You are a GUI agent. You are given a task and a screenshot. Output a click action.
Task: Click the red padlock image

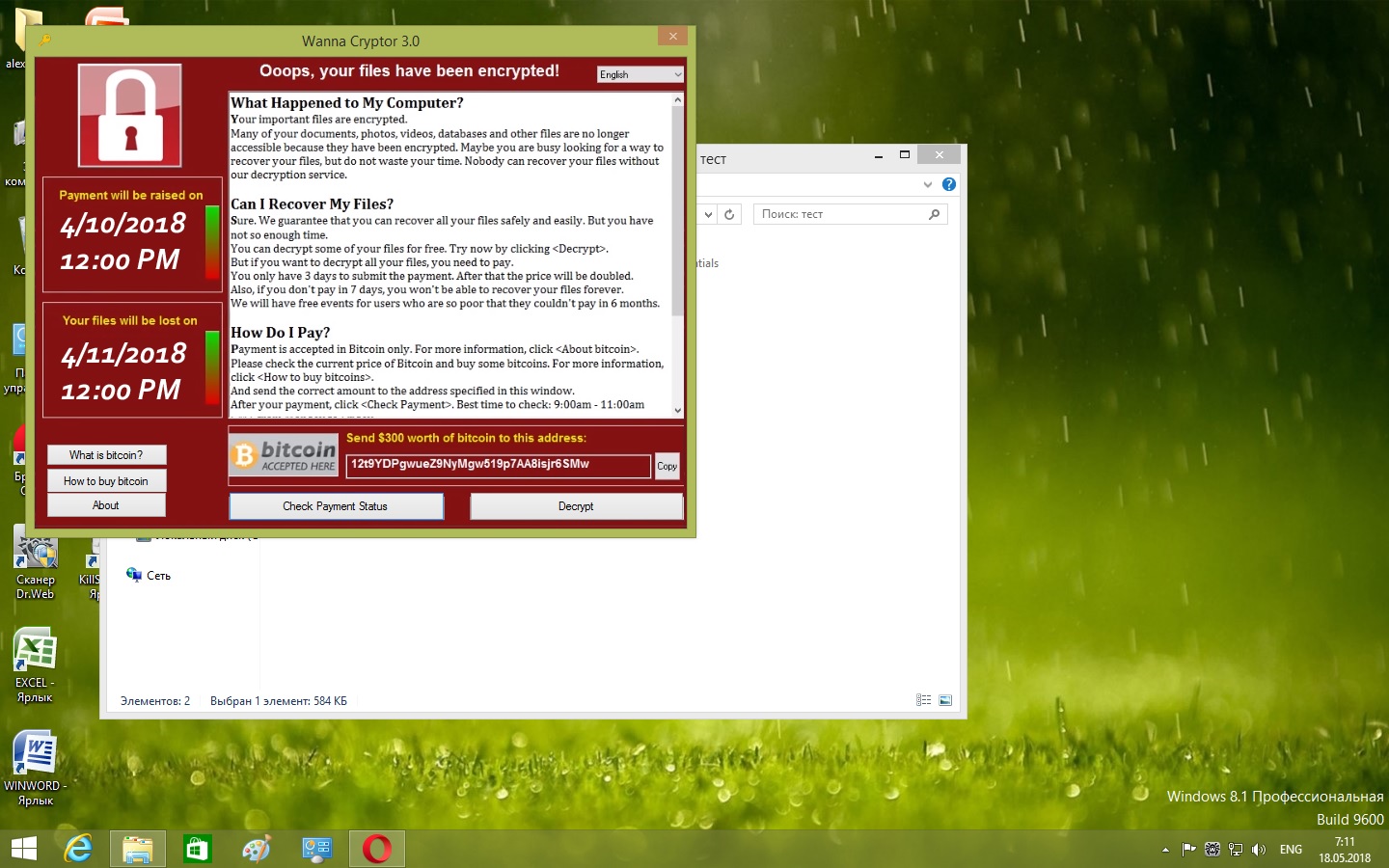[x=130, y=116]
